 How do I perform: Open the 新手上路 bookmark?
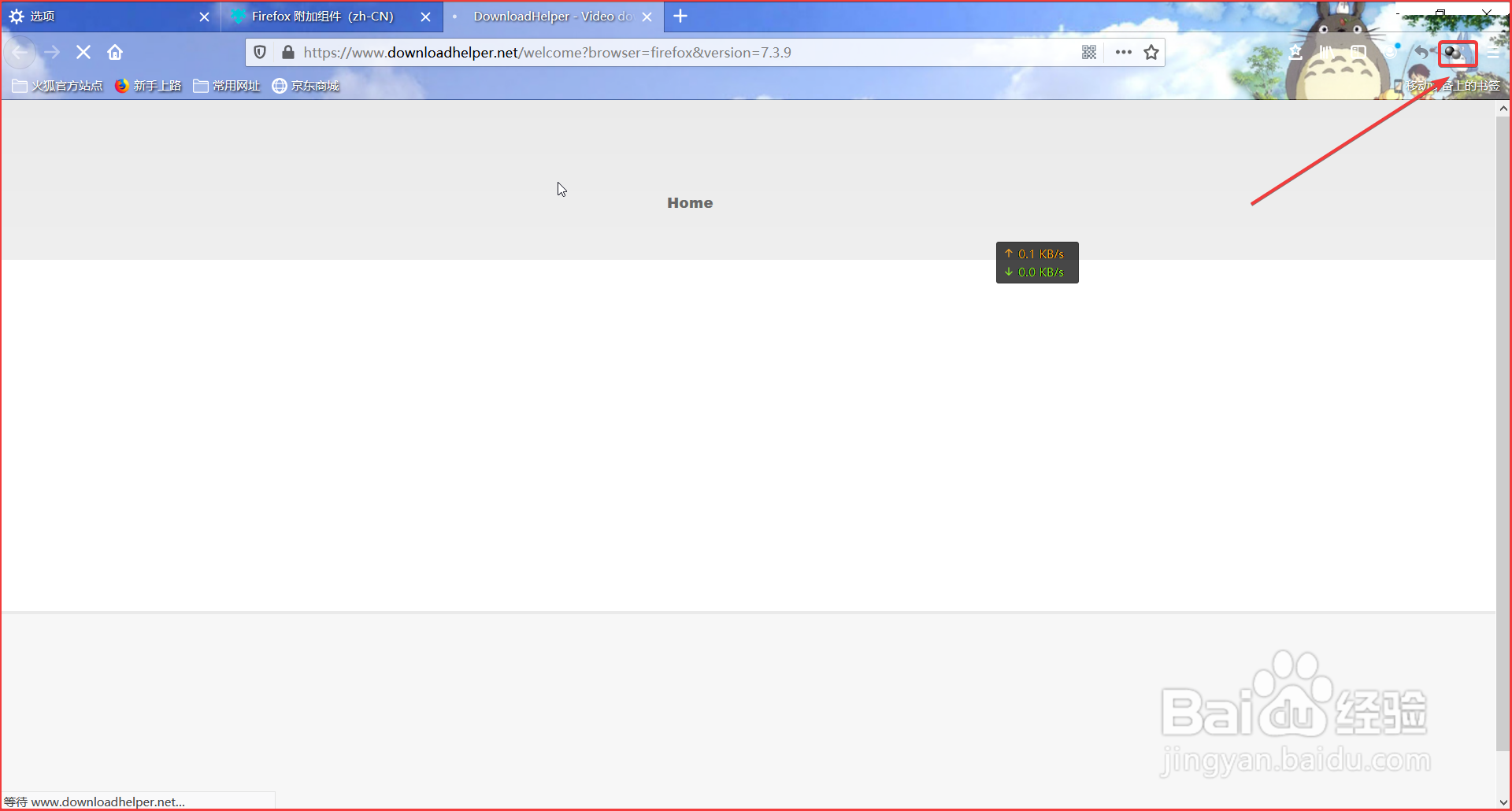[148, 86]
